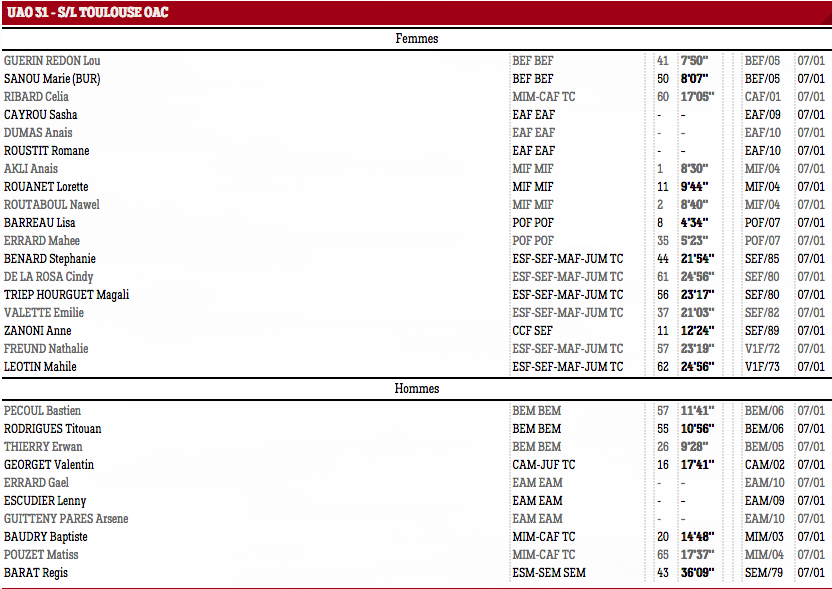832x589 pixels.
Task: Select BAUDRY Baptiste's name
Action: click(46, 538)
